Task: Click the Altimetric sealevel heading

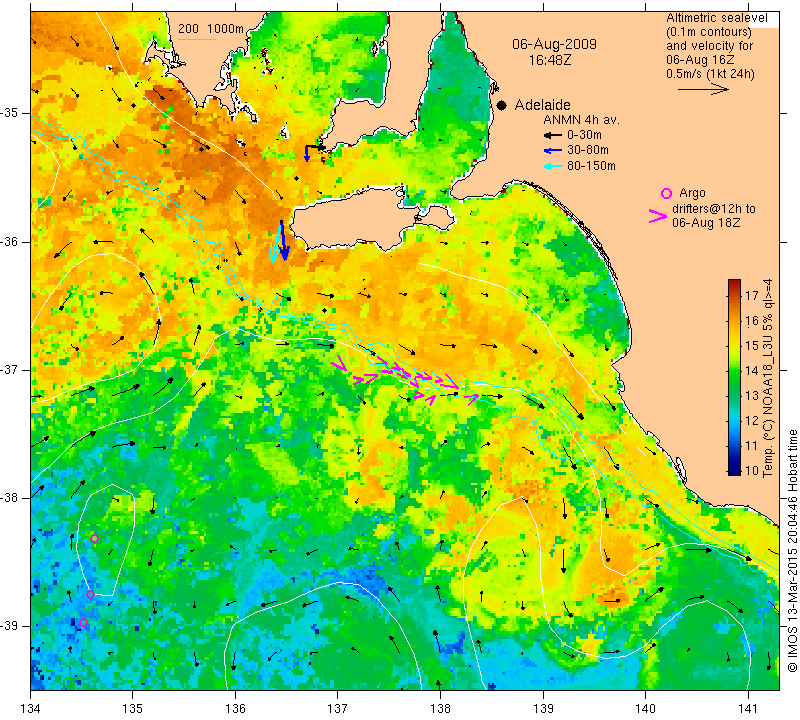Action: (x=717, y=18)
